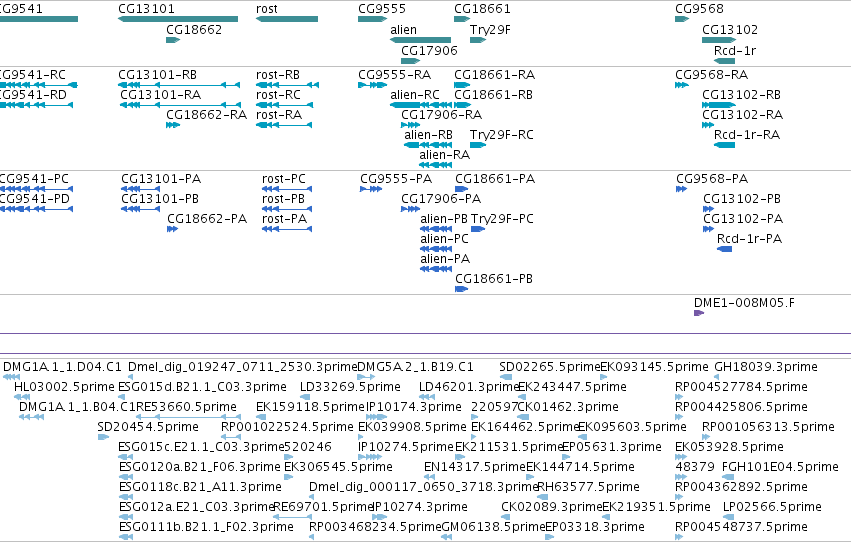Click the EK159118.5prime EST label

pyautogui.click(x=310, y=407)
